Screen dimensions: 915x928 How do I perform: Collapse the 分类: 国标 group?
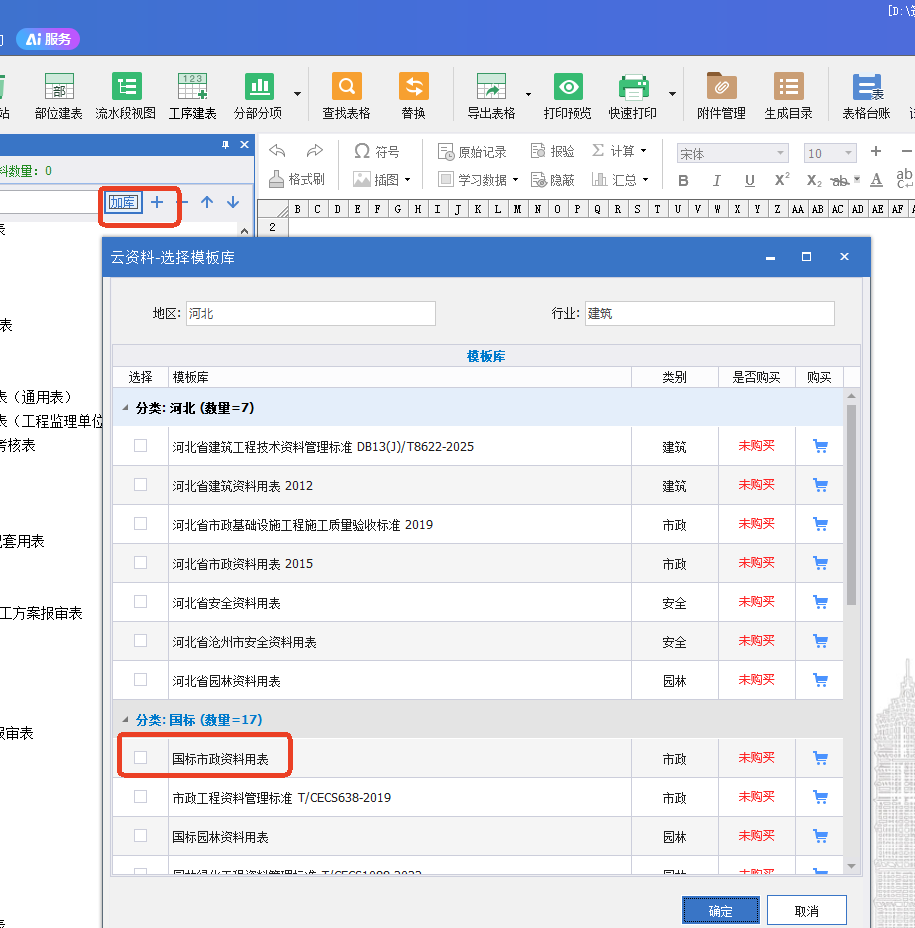point(125,720)
